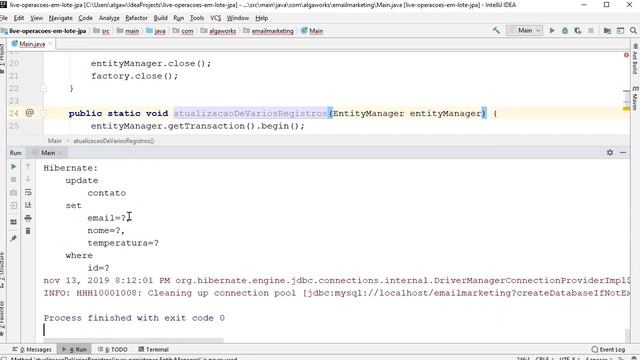
Task: Go down the console stack trace
Action: click(28, 179)
